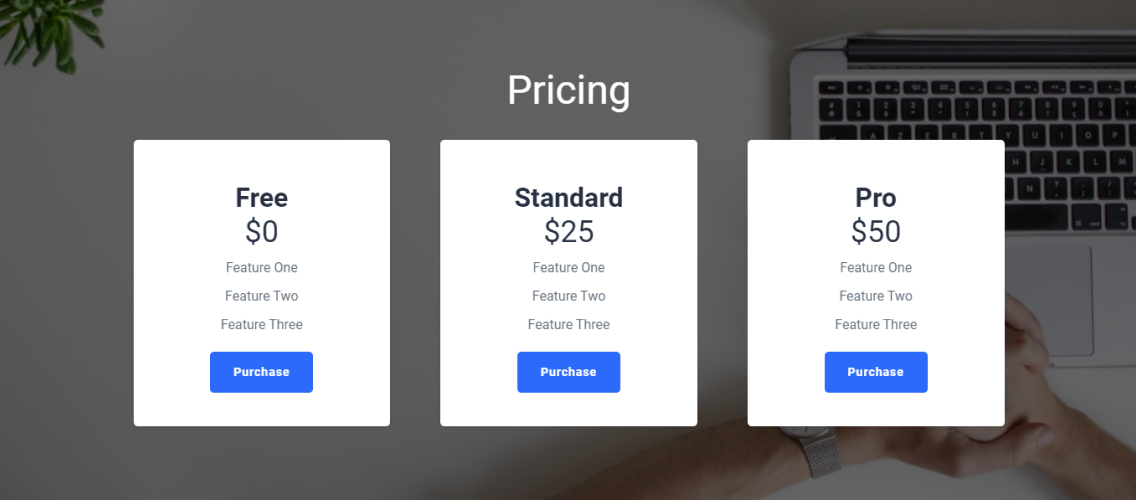Click Feature One in Pro card
The image size is (1136, 500).
pyautogui.click(x=876, y=267)
